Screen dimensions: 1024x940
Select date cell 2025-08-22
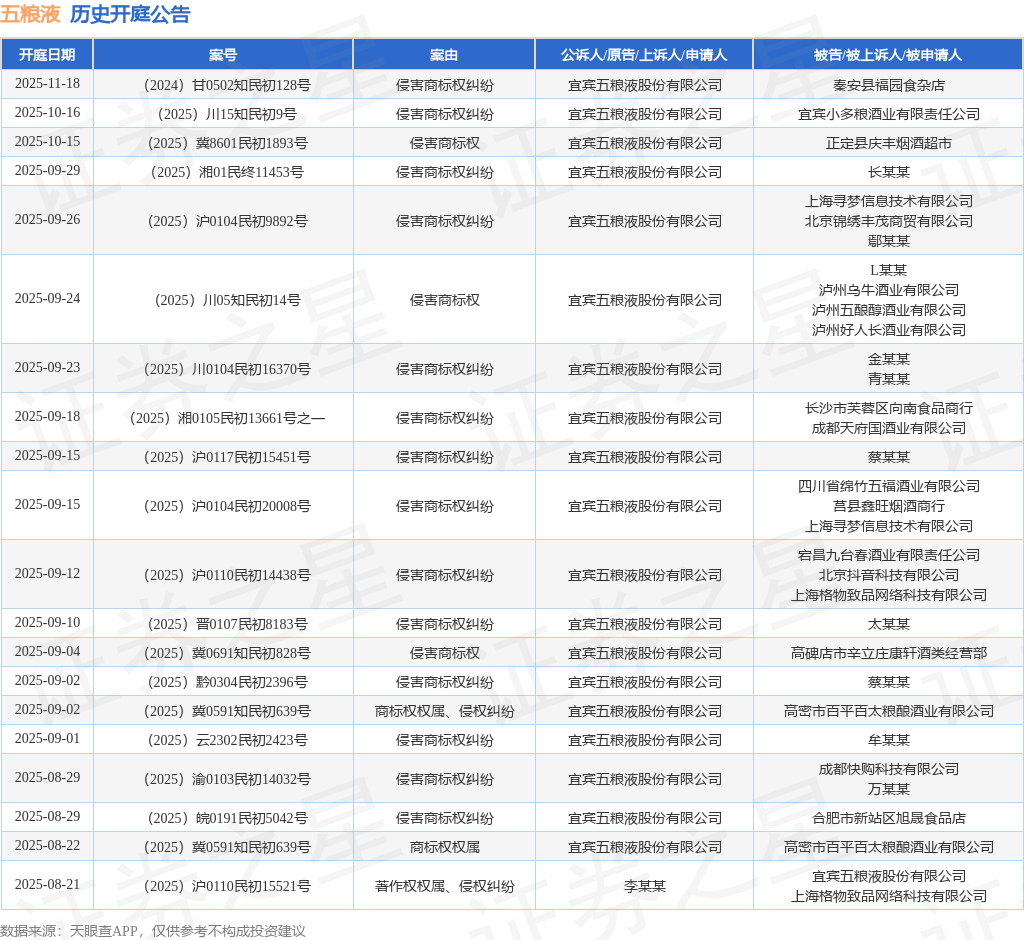click(x=47, y=845)
